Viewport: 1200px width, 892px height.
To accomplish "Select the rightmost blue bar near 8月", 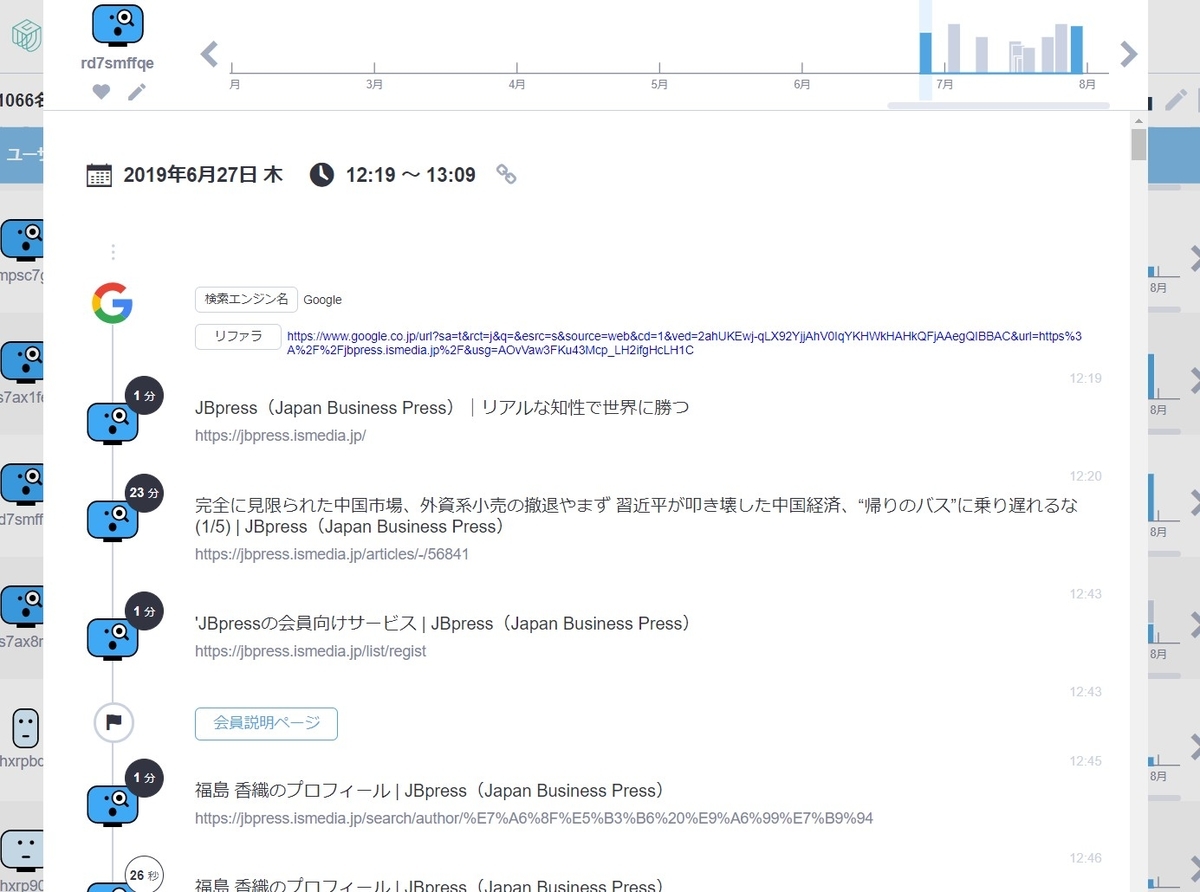I will (1077, 50).
